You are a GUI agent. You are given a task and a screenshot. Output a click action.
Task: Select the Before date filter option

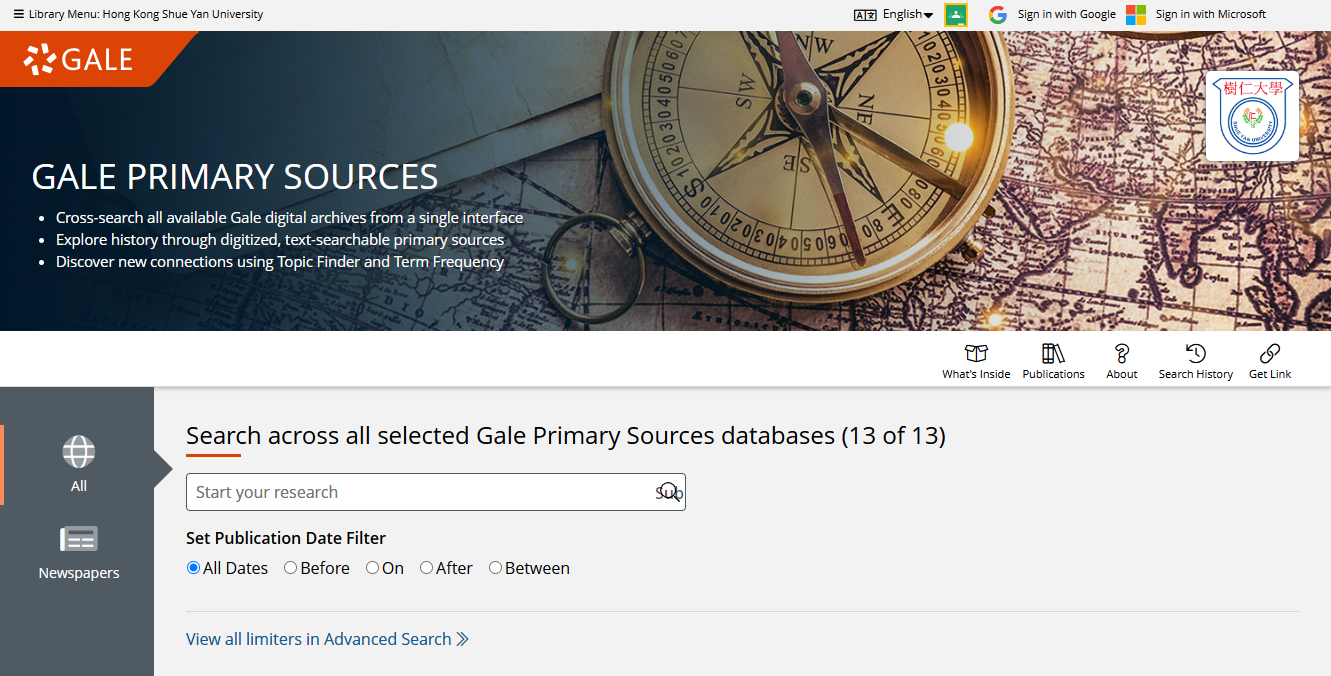291,568
